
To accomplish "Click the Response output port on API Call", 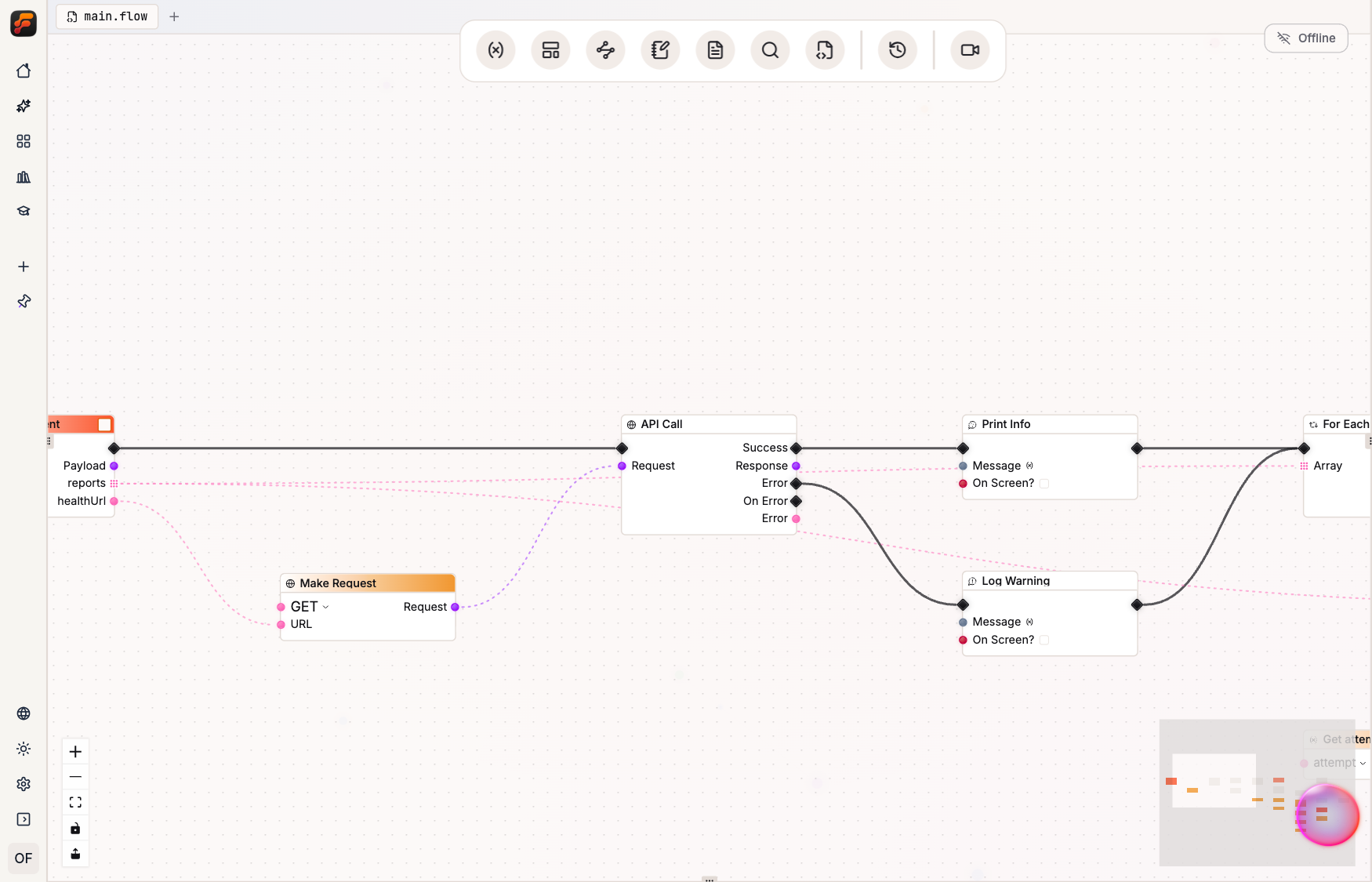I will (x=796, y=466).
